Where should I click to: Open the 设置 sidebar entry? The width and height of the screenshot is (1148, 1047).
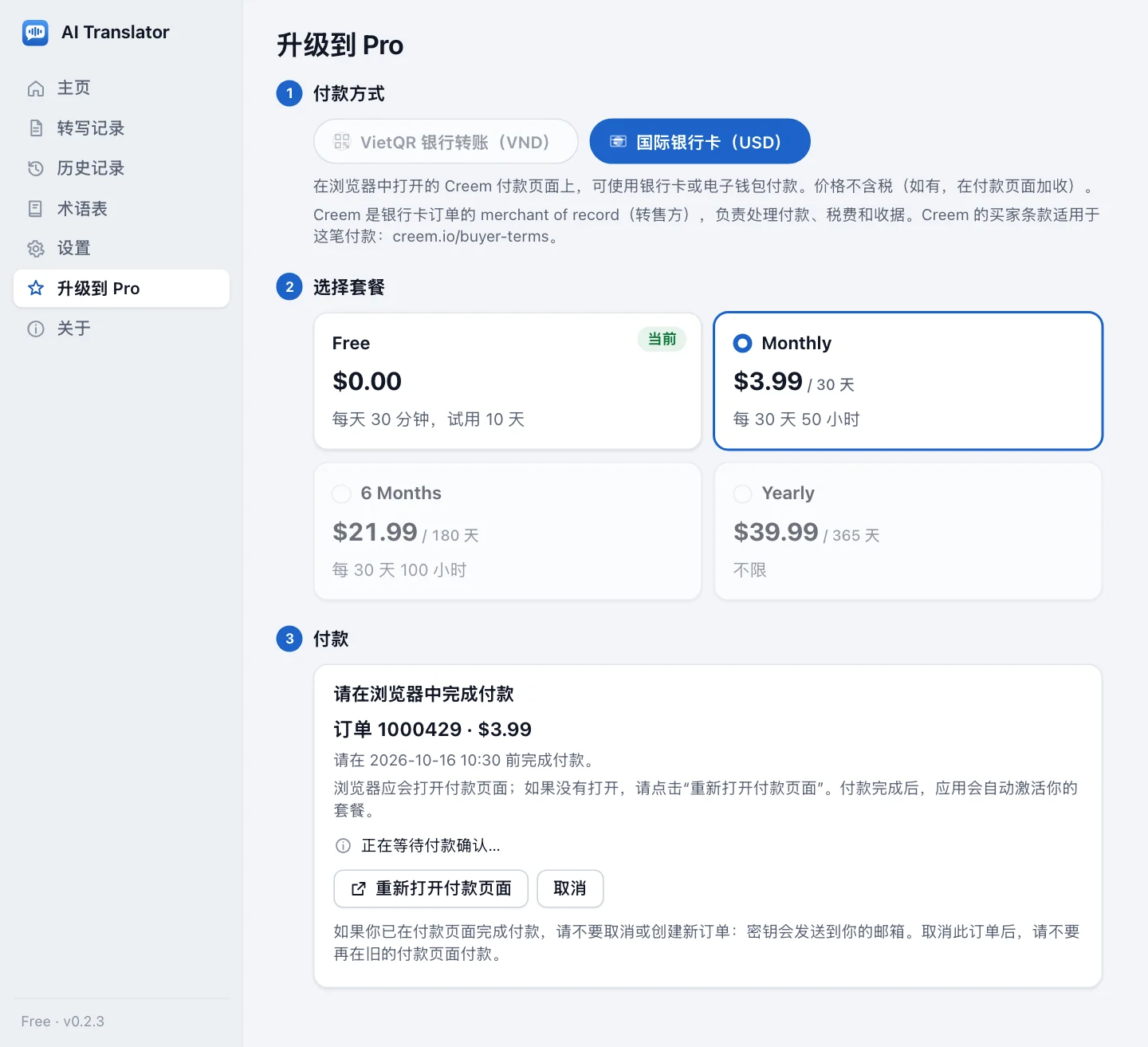point(121,249)
